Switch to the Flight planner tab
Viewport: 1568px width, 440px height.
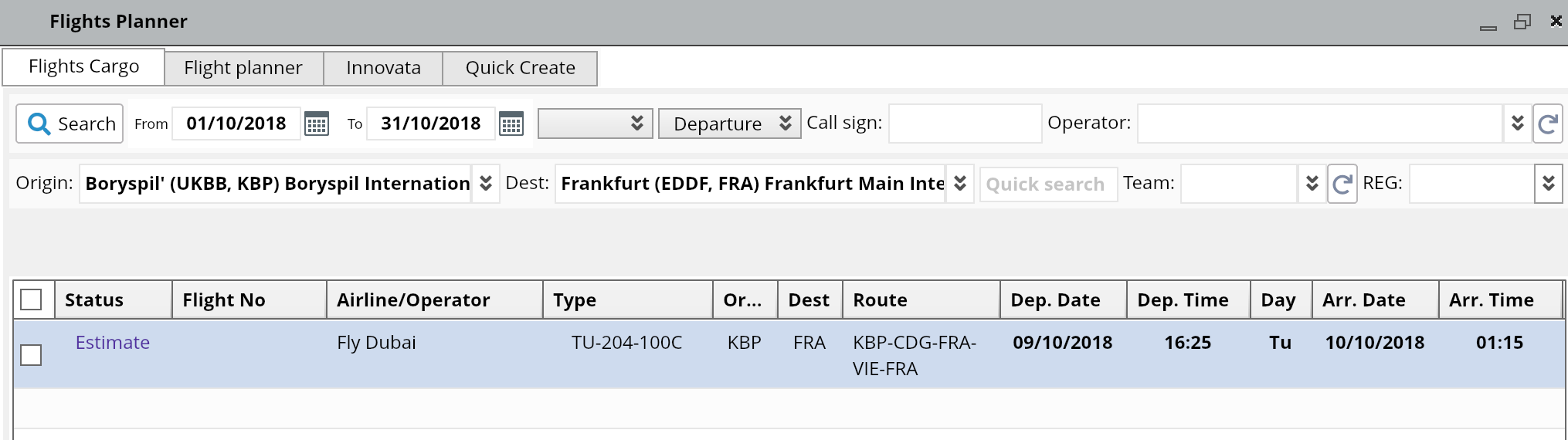point(243,68)
